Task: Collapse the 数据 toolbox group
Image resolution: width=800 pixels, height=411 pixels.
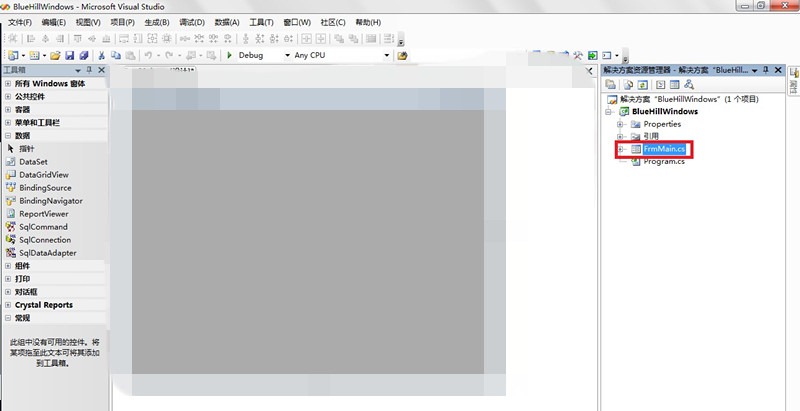Action: (x=8, y=136)
